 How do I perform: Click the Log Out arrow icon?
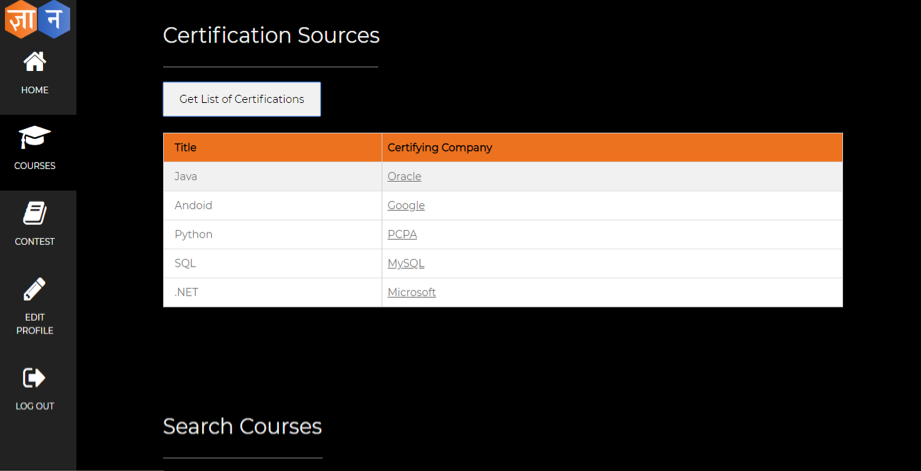click(x=35, y=378)
